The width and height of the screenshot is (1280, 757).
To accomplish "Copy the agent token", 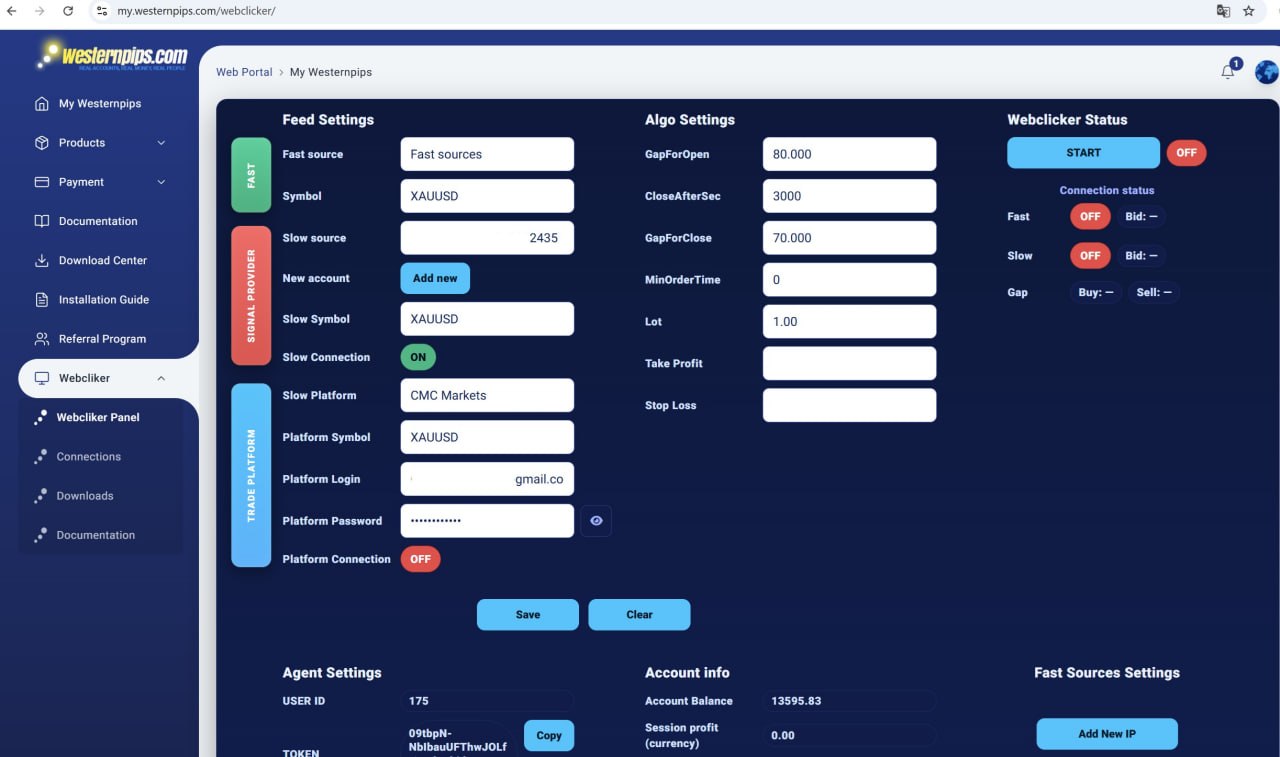I will click(549, 736).
